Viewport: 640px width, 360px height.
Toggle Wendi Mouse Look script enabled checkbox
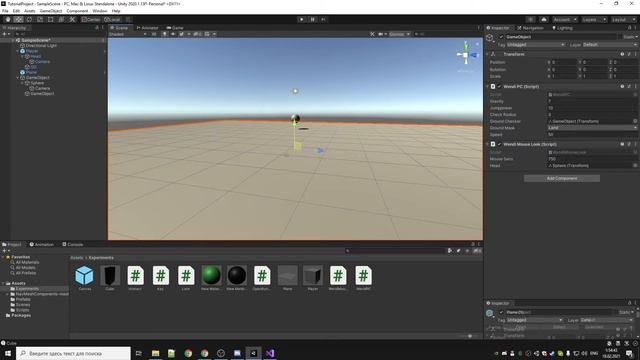click(x=499, y=144)
